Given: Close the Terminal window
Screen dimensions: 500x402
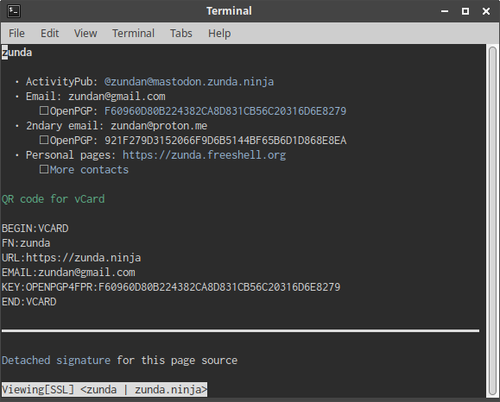Looking at the screenshot, I should (x=486, y=11).
